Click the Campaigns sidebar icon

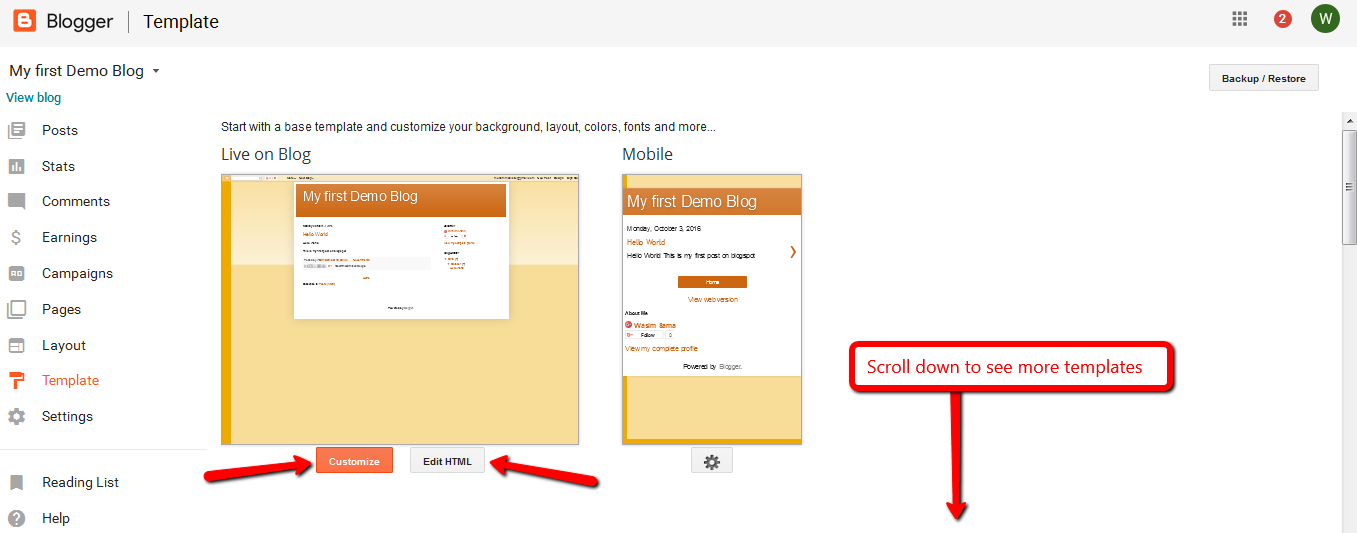[16, 273]
